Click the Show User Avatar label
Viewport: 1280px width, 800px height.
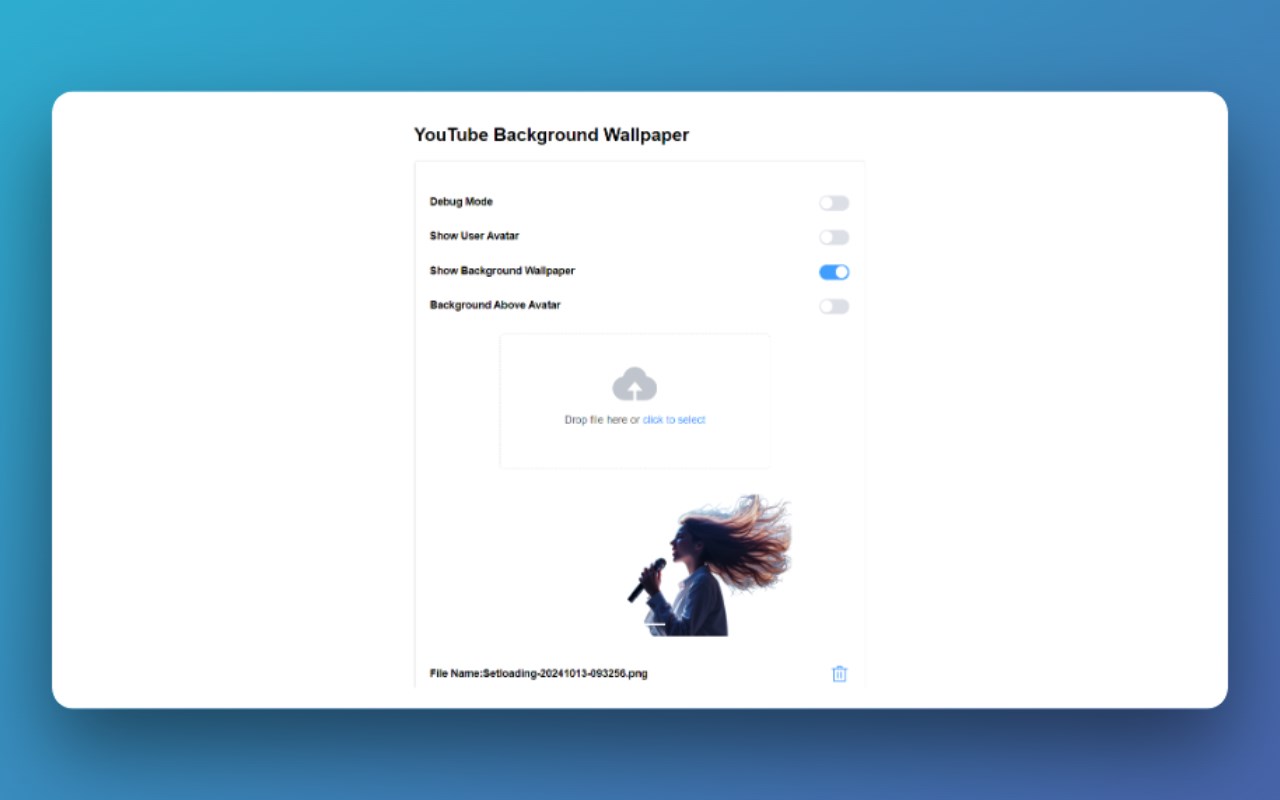pyautogui.click(x=474, y=236)
